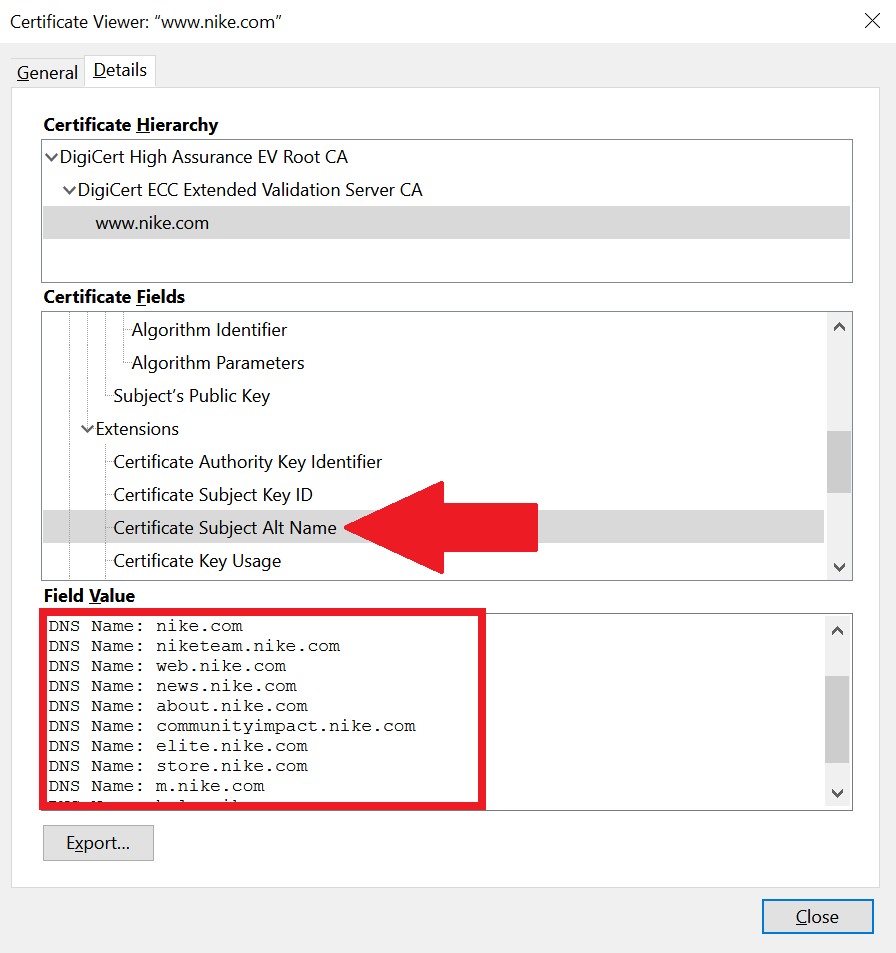Click DNS Name store.nike.com line
The width and height of the screenshot is (896, 953).
(178, 766)
